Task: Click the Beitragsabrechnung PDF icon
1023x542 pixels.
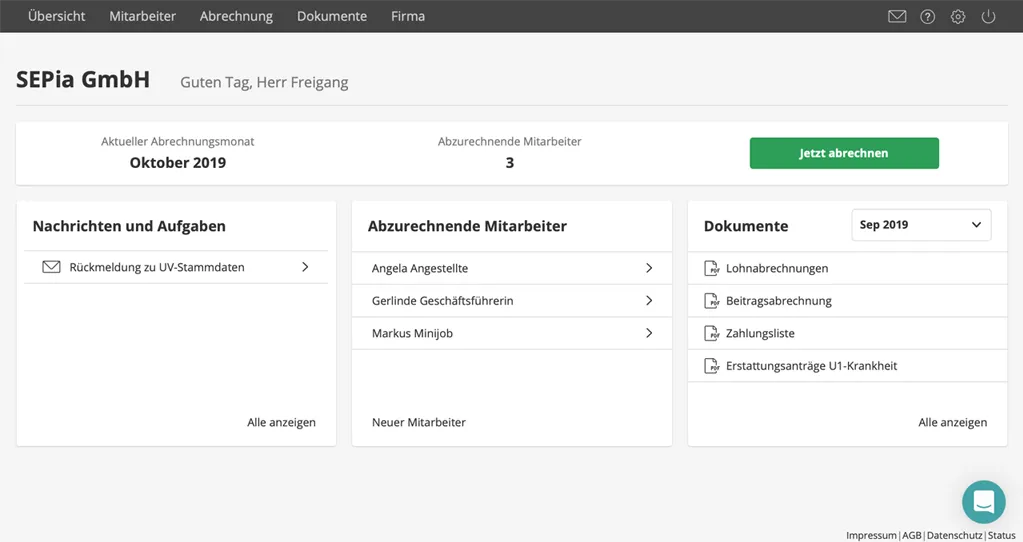Action: 711,301
